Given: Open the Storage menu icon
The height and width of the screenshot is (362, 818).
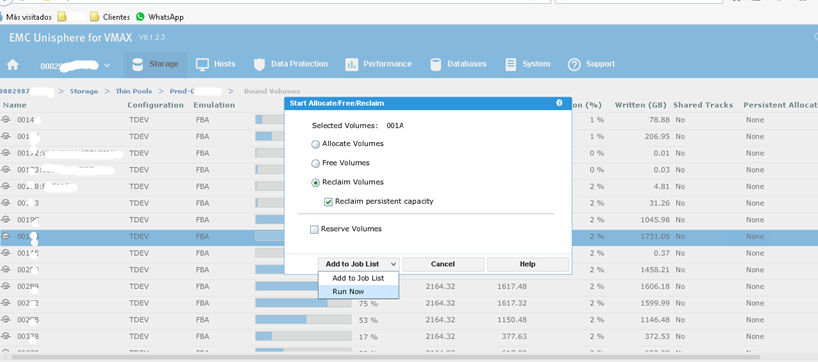Looking at the screenshot, I should click(138, 65).
